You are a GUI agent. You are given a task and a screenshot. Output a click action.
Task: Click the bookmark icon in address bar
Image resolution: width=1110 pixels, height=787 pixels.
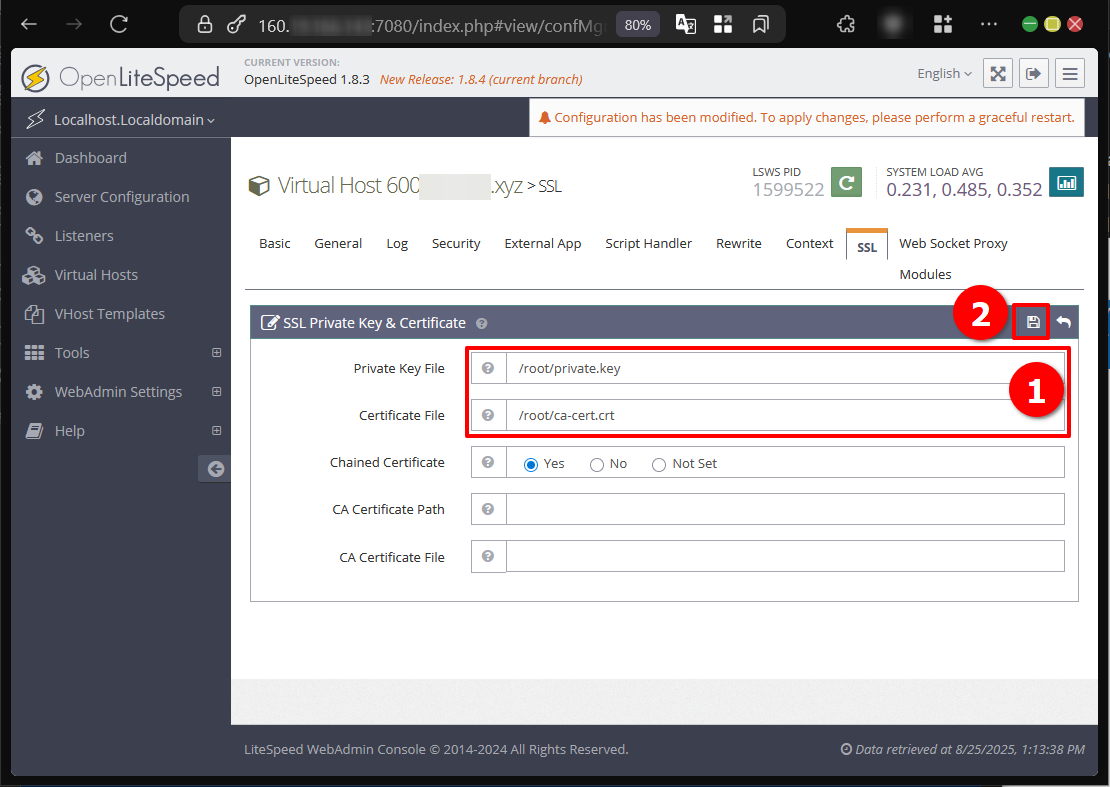click(x=760, y=25)
